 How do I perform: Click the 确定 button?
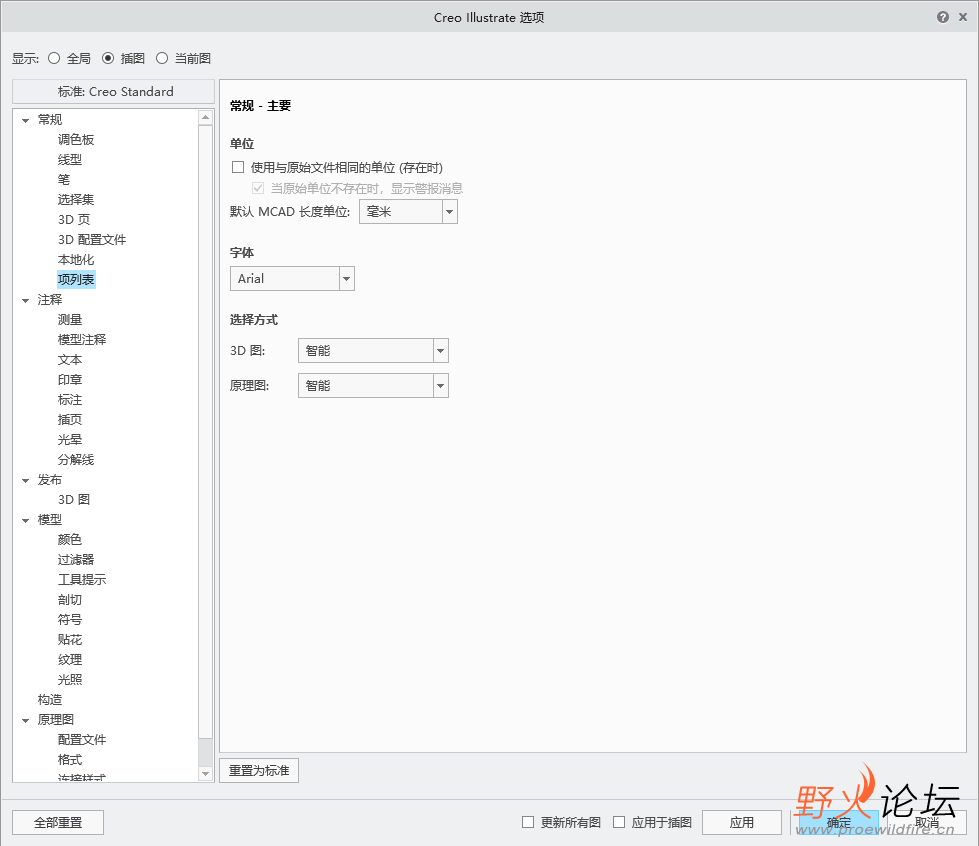click(839, 822)
